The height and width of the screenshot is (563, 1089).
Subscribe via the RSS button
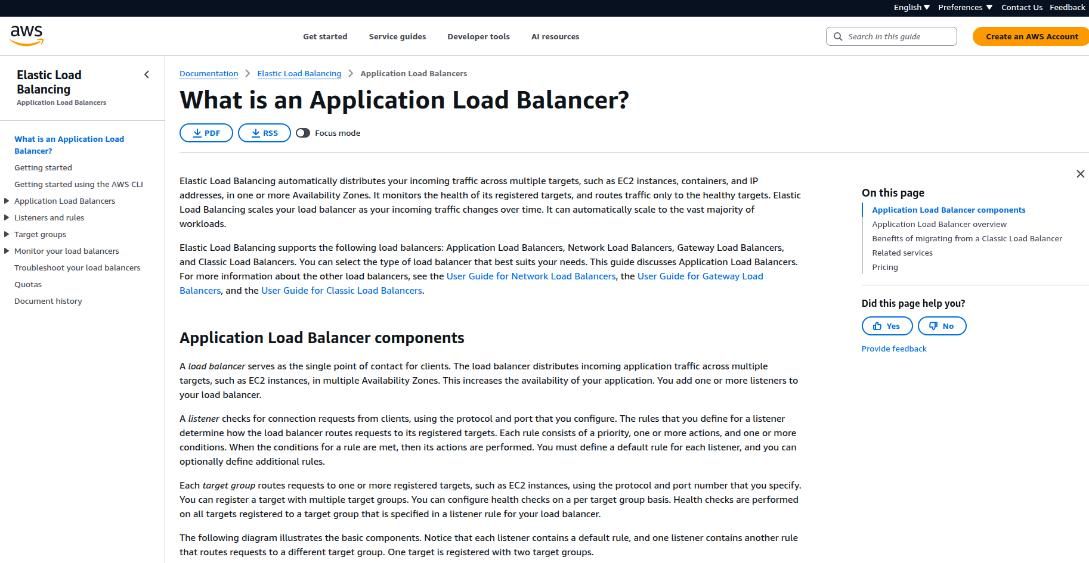[264, 133]
